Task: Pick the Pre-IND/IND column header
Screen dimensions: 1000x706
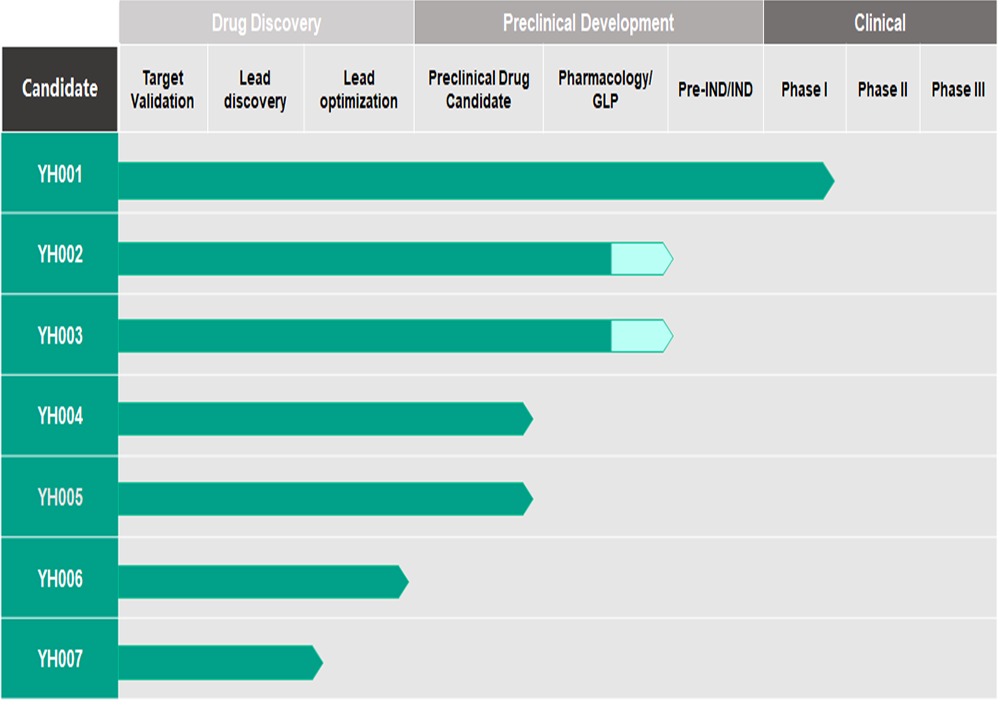Action: tap(715, 89)
